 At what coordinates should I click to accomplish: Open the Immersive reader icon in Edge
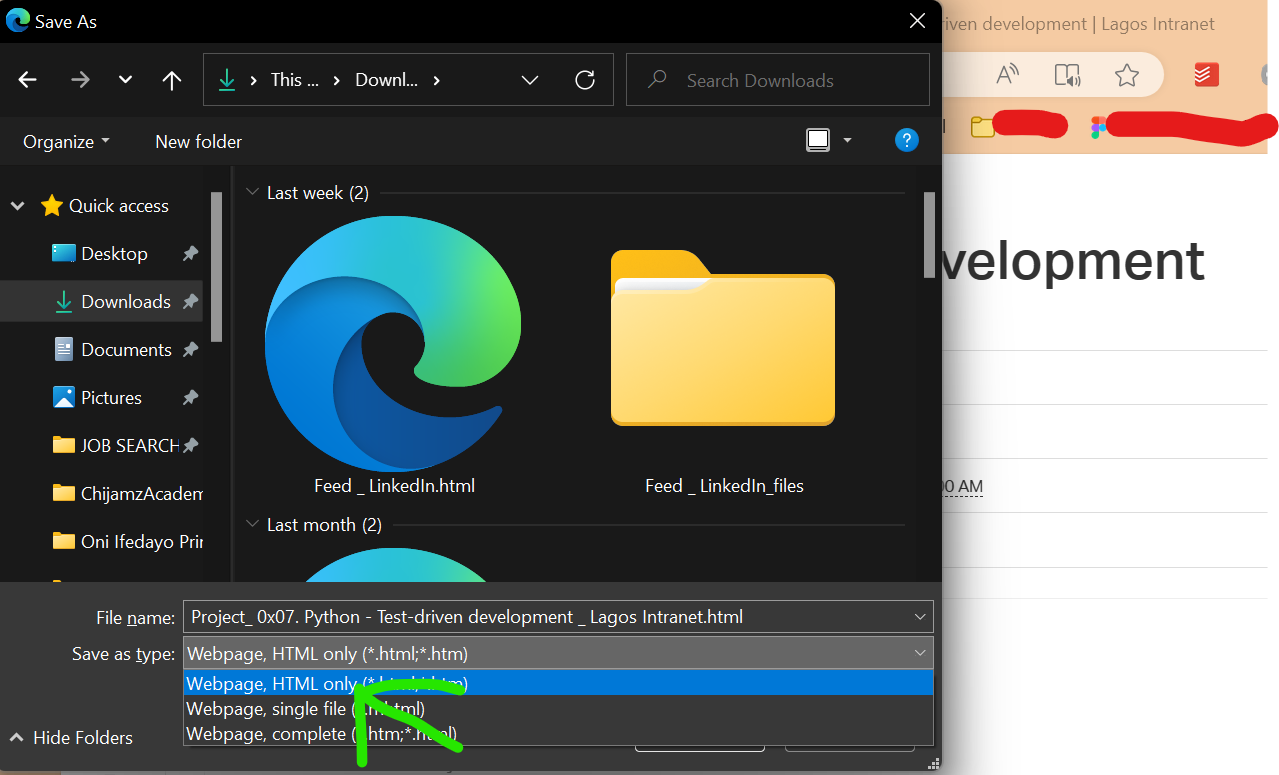point(1067,75)
